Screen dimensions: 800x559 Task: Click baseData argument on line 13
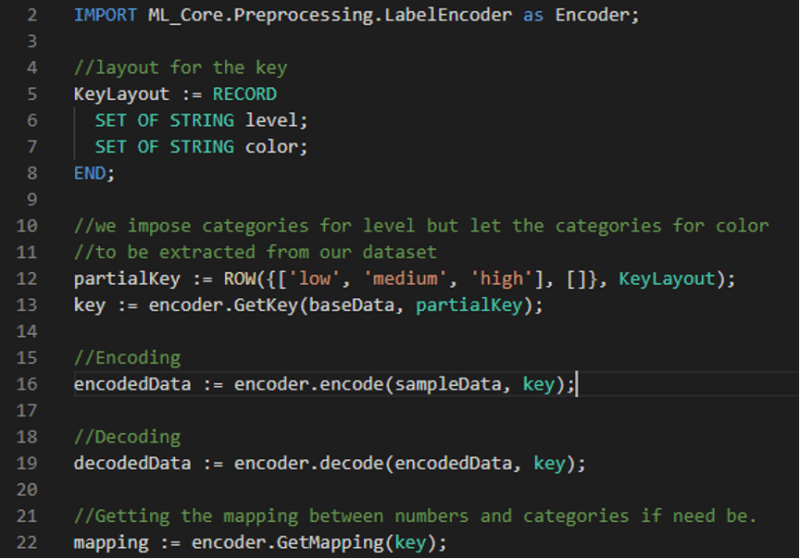point(352,305)
